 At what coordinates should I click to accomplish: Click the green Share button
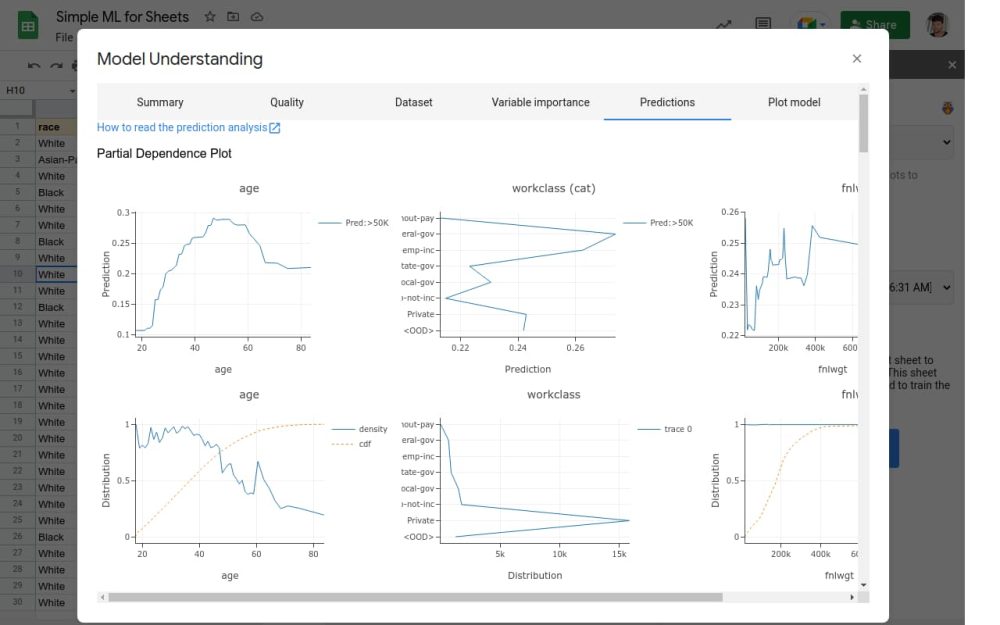875,25
